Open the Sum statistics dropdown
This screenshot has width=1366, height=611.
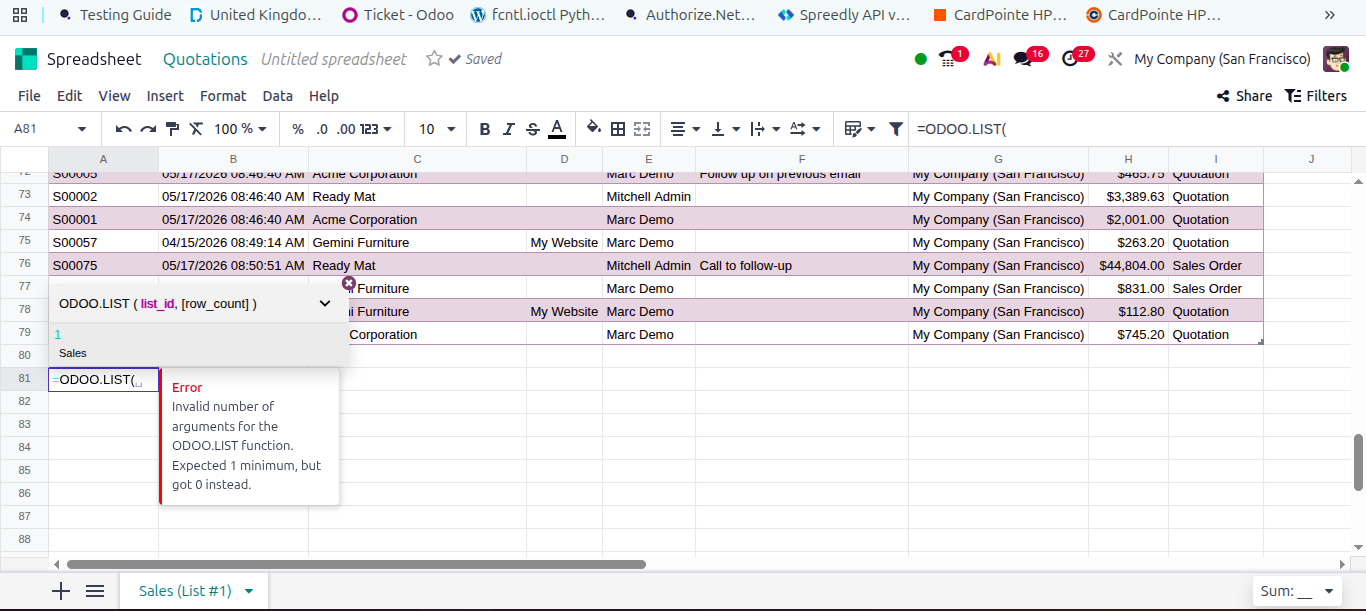(x=1296, y=591)
